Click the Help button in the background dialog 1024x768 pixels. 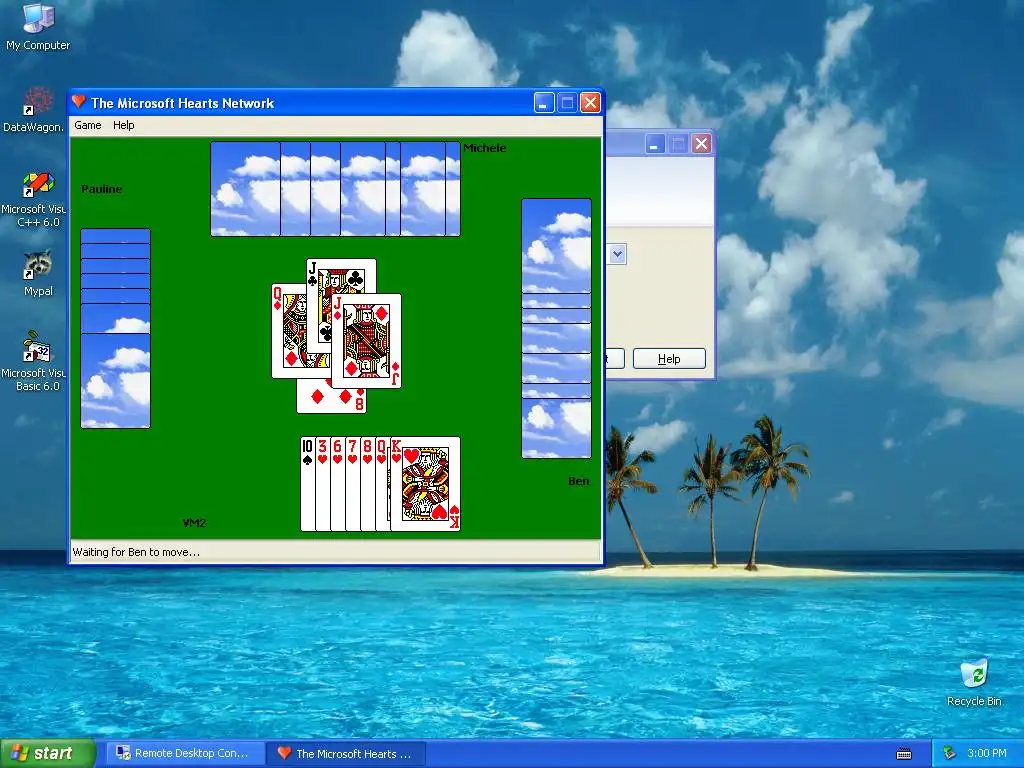(x=669, y=359)
